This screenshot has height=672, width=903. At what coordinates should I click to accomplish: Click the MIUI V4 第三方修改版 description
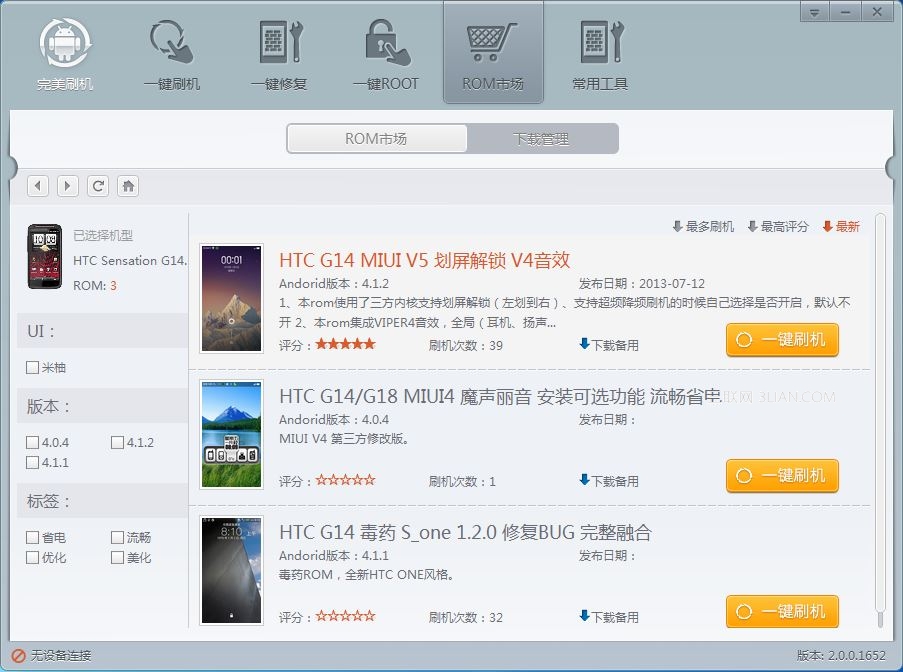coord(344,438)
